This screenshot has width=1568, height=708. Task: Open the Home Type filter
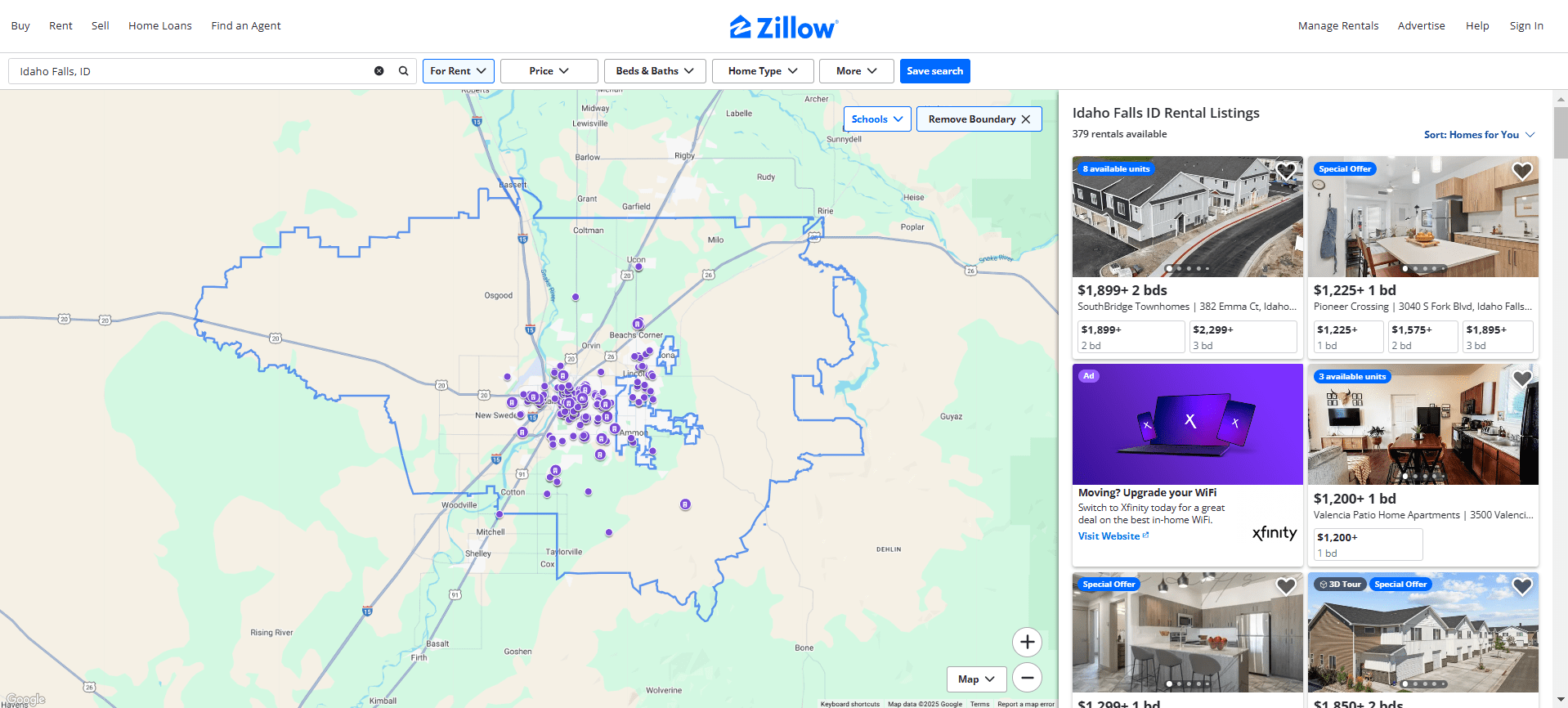coord(763,71)
